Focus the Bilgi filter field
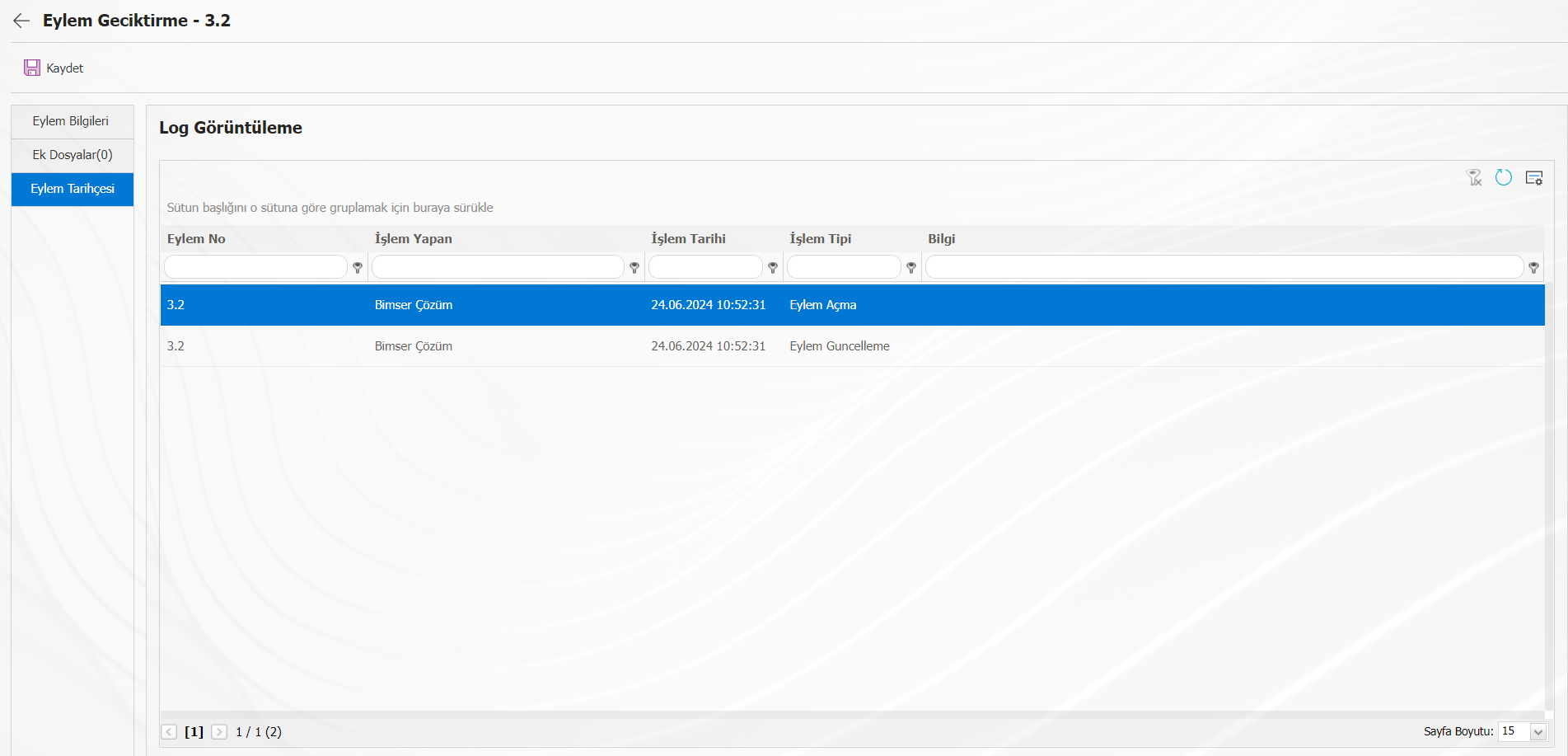Viewport: 1568px width, 756px height. (x=1224, y=267)
